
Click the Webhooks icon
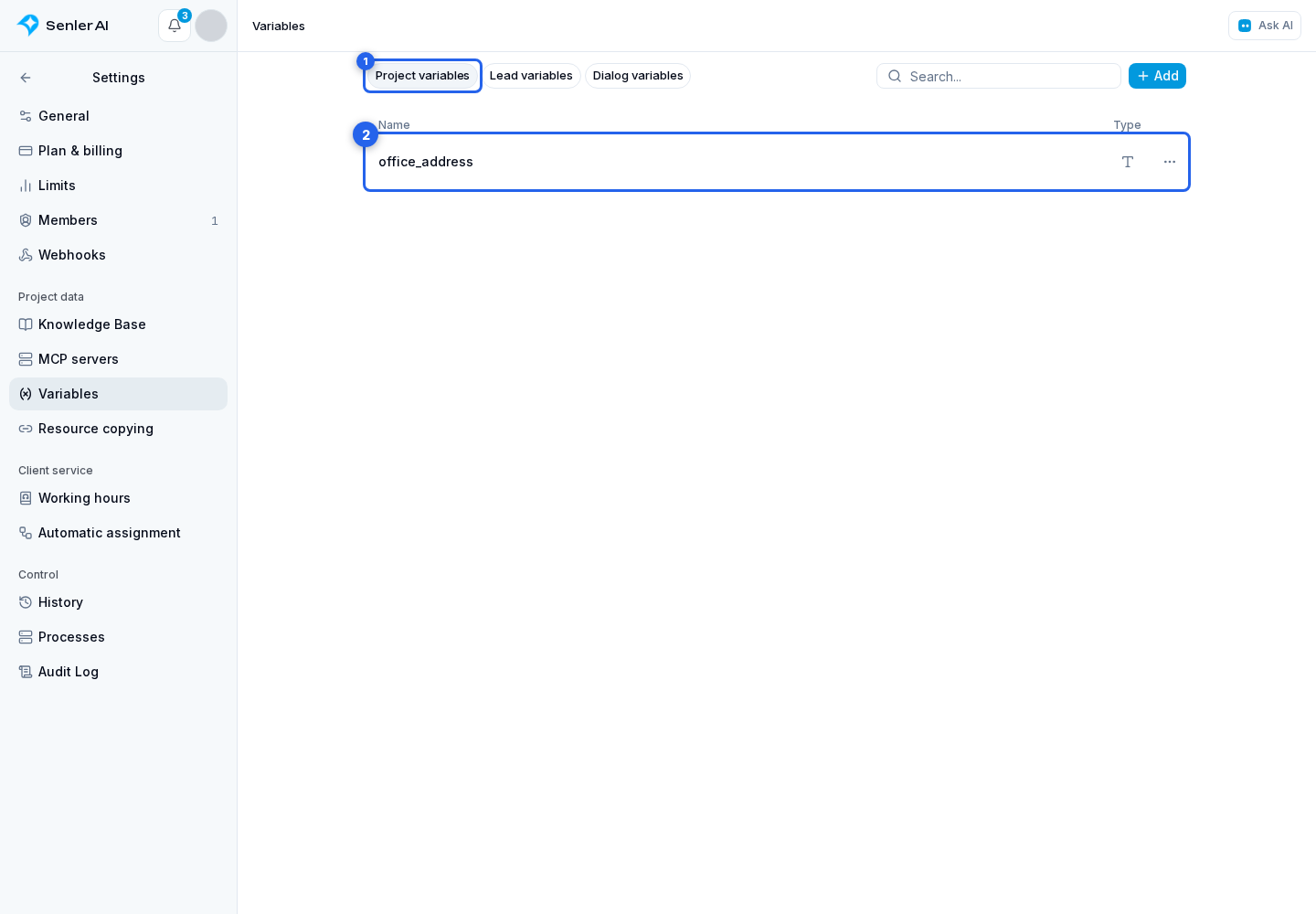coord(26,255)
